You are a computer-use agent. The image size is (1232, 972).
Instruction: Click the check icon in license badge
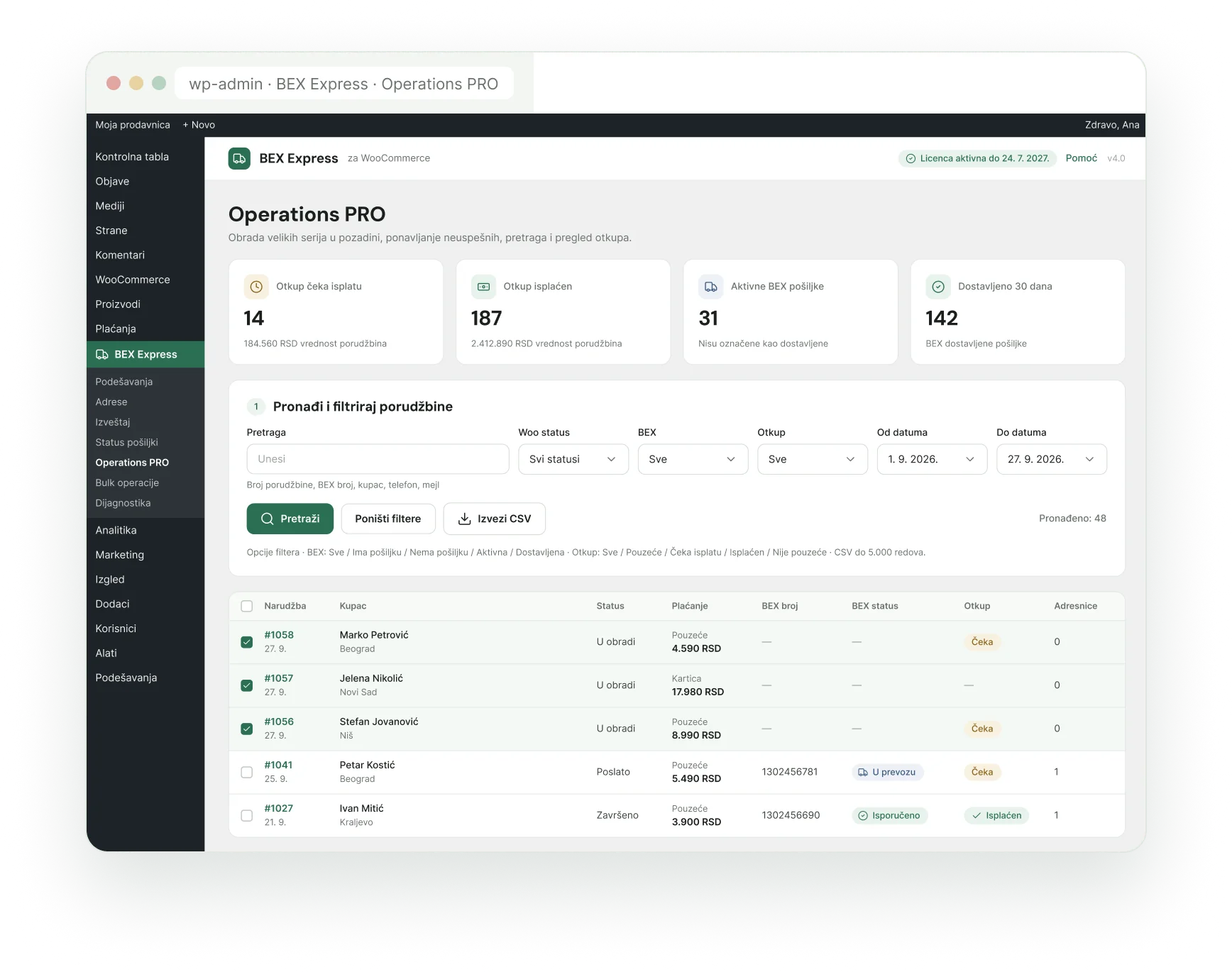pos(911,158)
